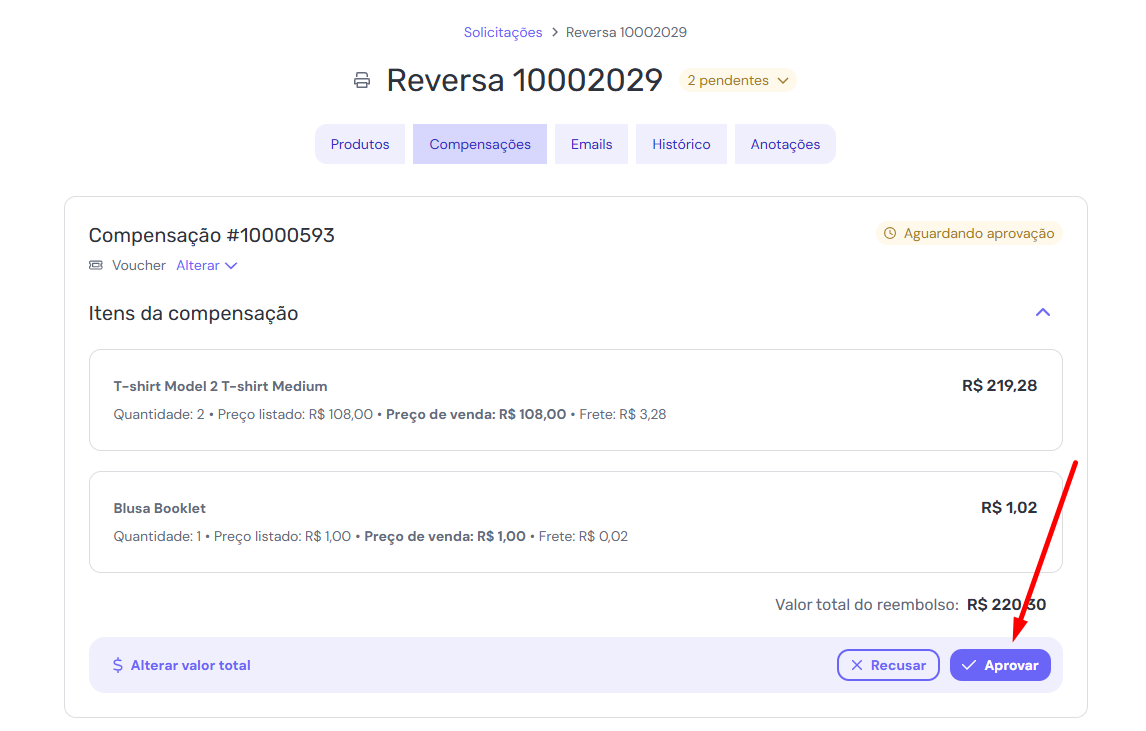Open the '2 pendentes' status dropdown
The width and height of the screenshot is (1146, 731).
pyautogui.click(x=737, y=80)
